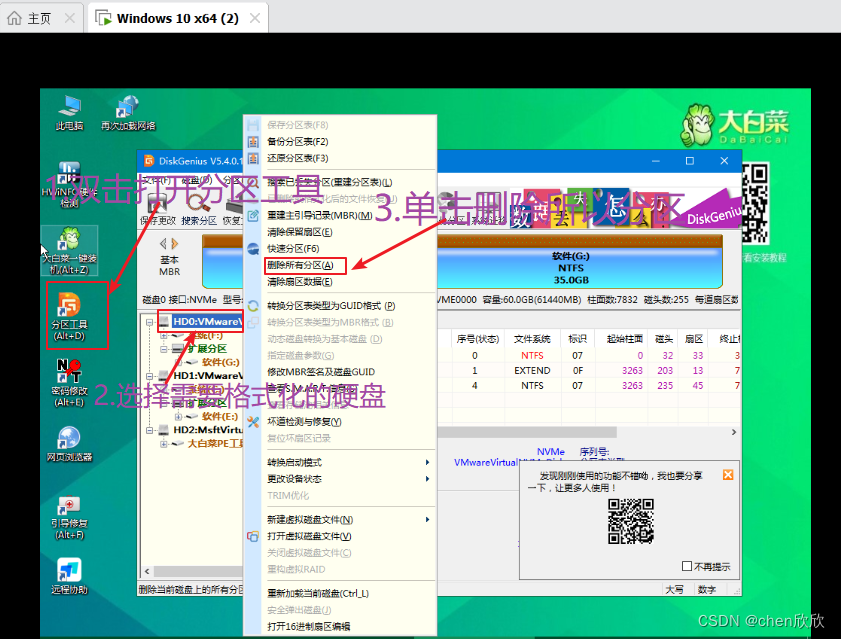
Task: Close the Windows 10 x64 (2) tab
Action: click(x=255, y=18)
